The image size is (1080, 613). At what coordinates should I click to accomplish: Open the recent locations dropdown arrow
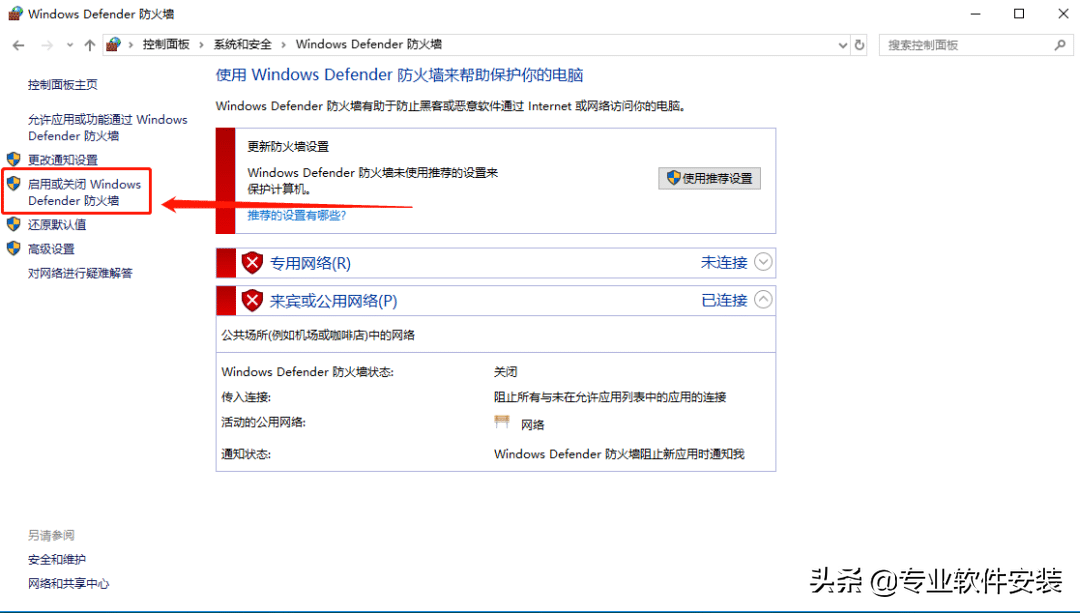pos(70,45)
